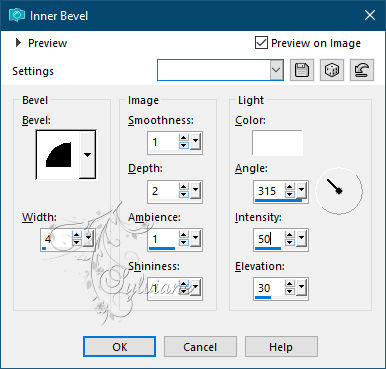This screenshot has width=386, height=369.
Task: Toggle the Preview on Image checkbox
Action: (261, 43)
